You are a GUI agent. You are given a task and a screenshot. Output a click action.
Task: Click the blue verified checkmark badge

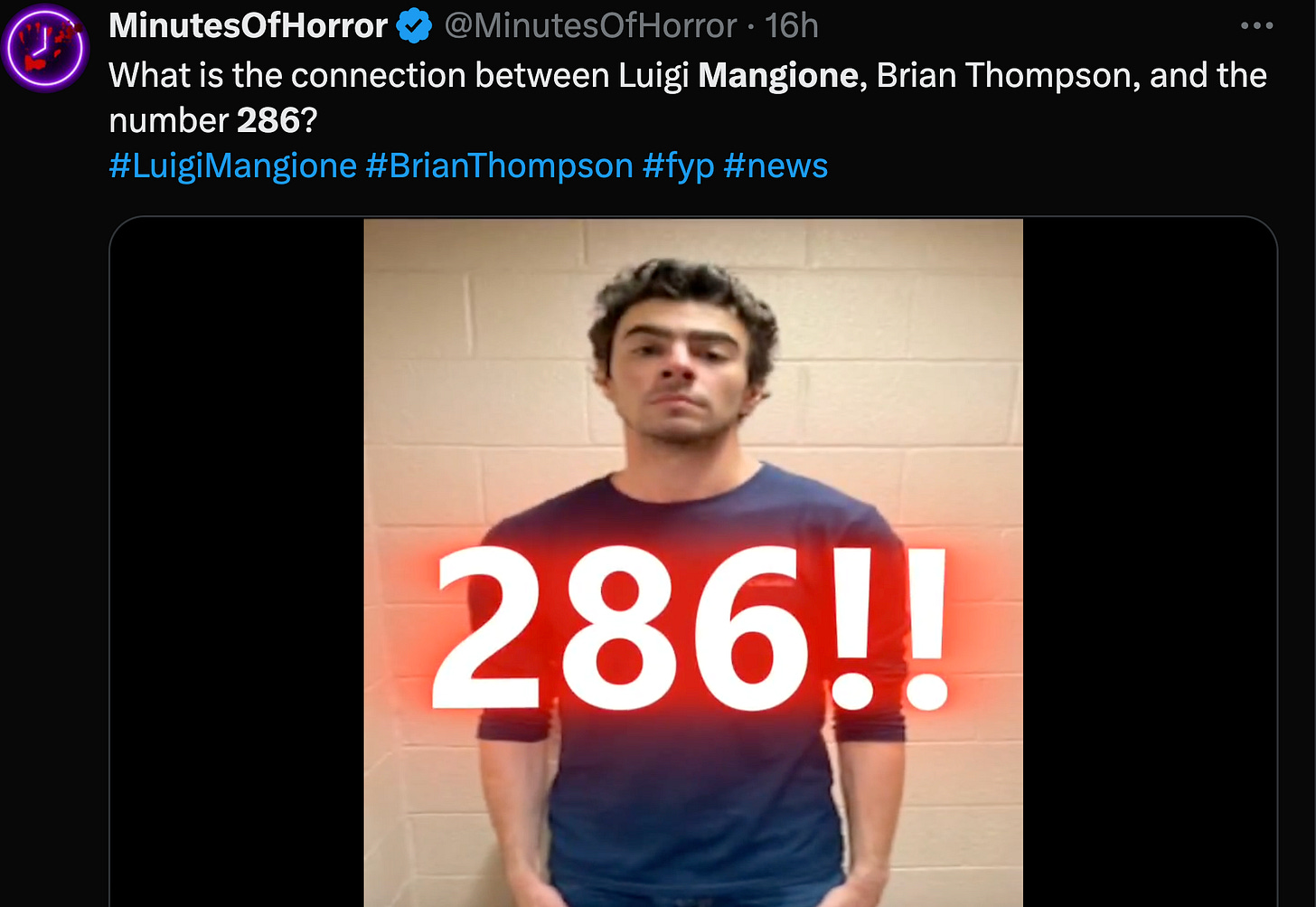click(x=415, y=26)
